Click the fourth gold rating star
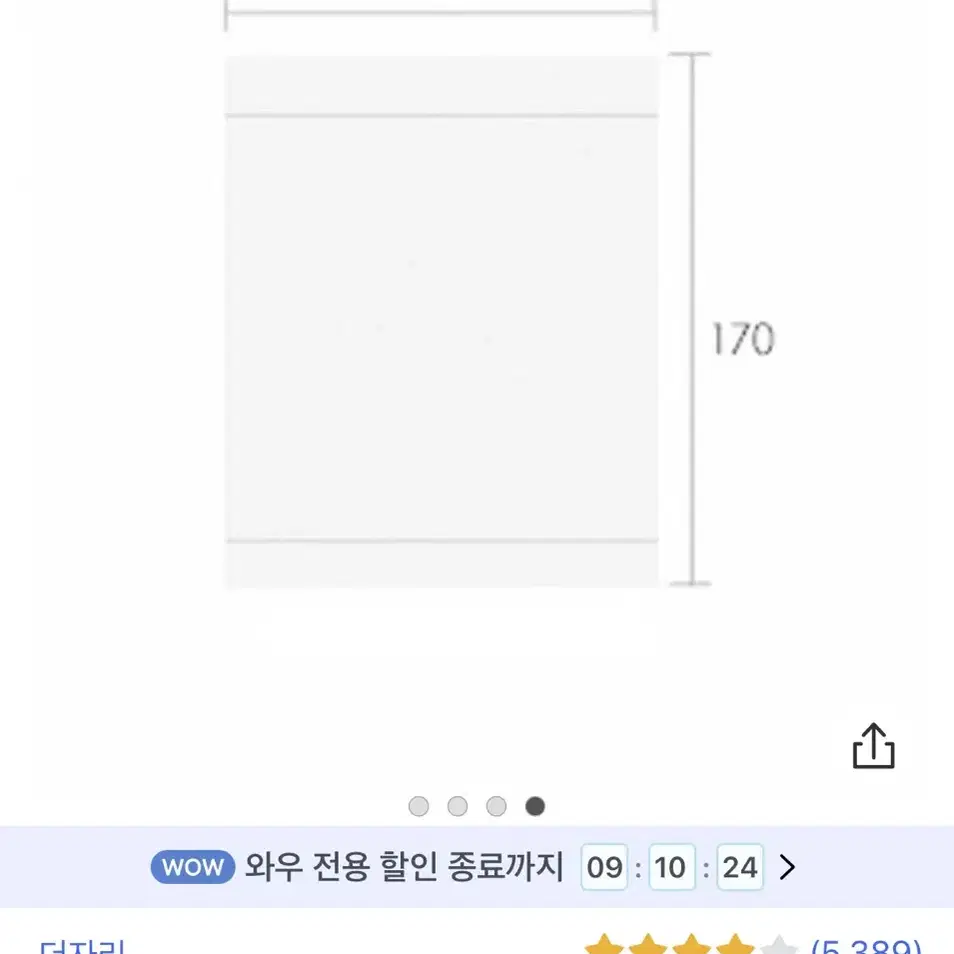 pyautogui.click(x=736, y=944)
